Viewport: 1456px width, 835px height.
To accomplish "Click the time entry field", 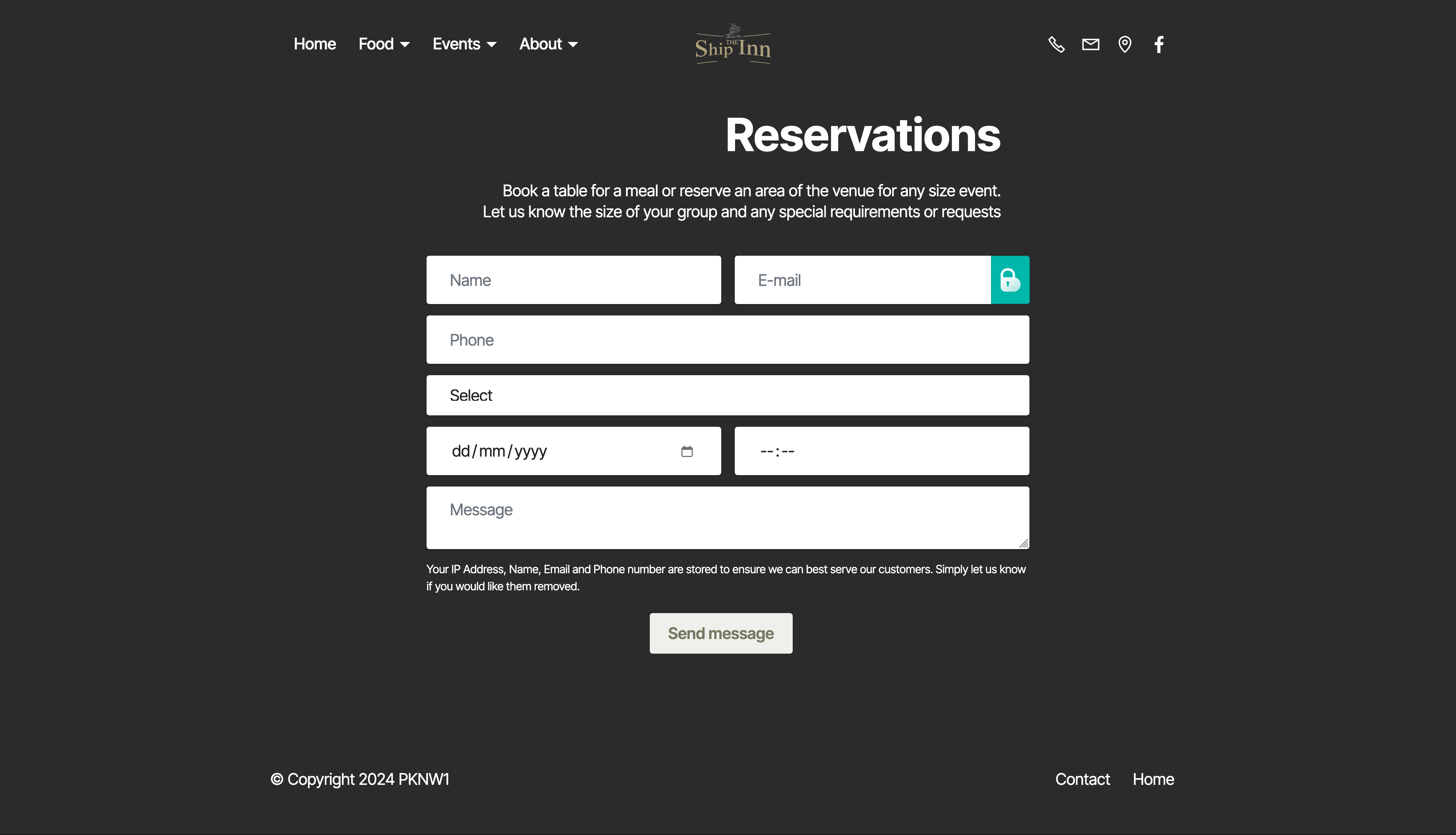I will coord(882,451).
